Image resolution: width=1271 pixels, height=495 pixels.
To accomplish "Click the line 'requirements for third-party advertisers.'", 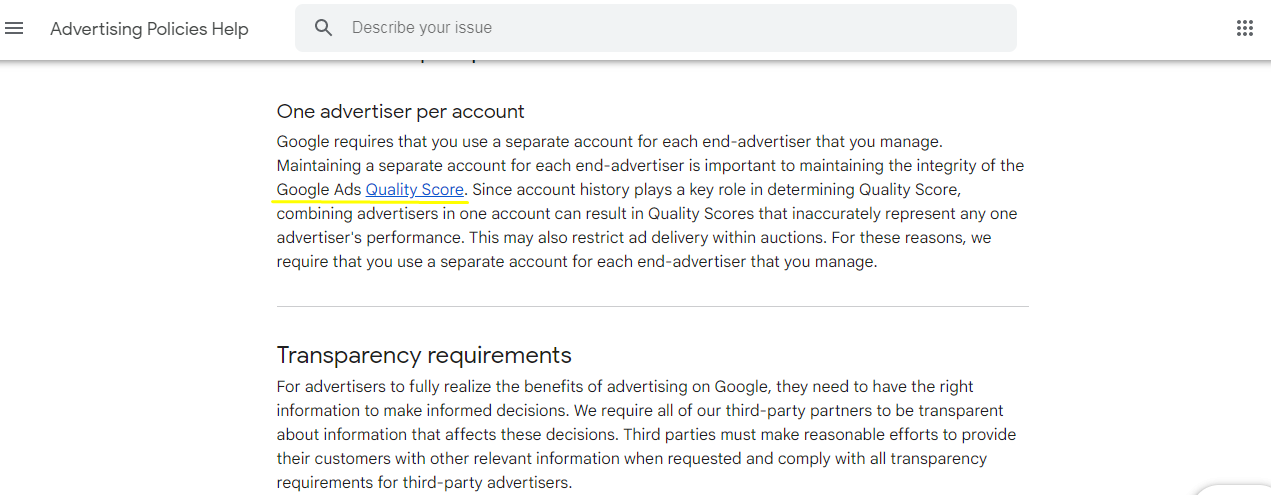I will pos(424,483).
